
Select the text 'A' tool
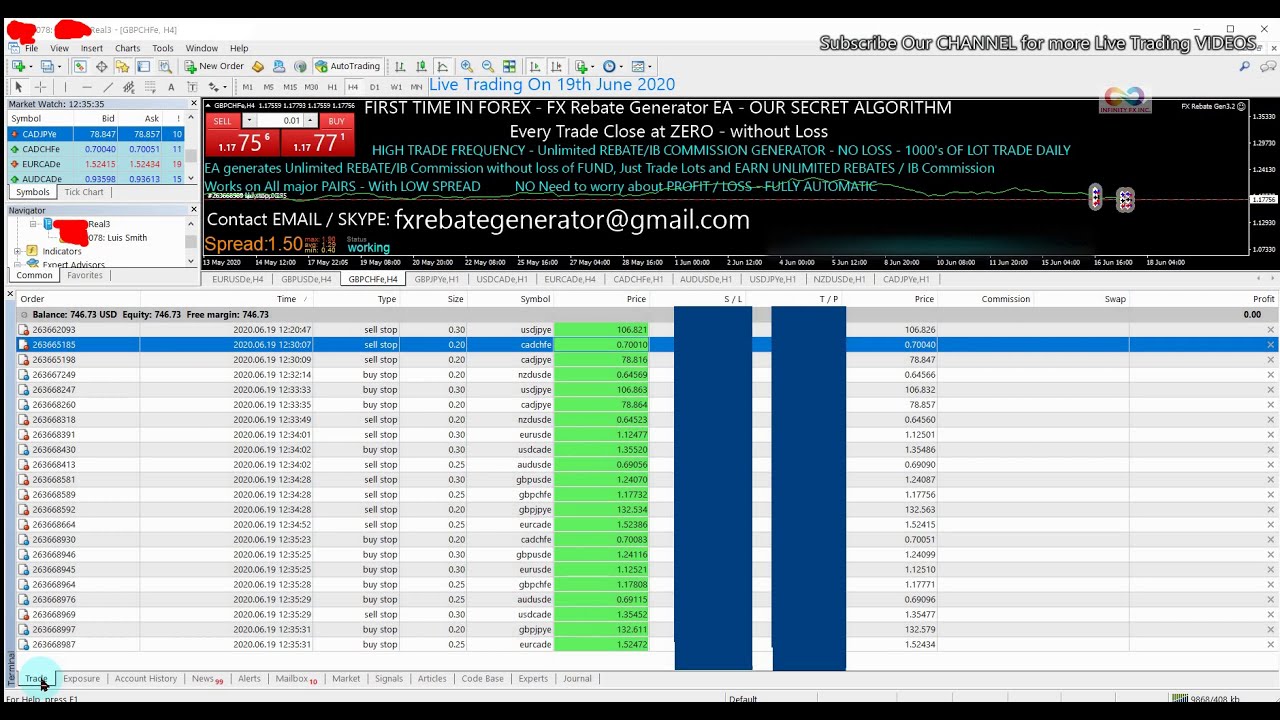[x=171, y=87]
